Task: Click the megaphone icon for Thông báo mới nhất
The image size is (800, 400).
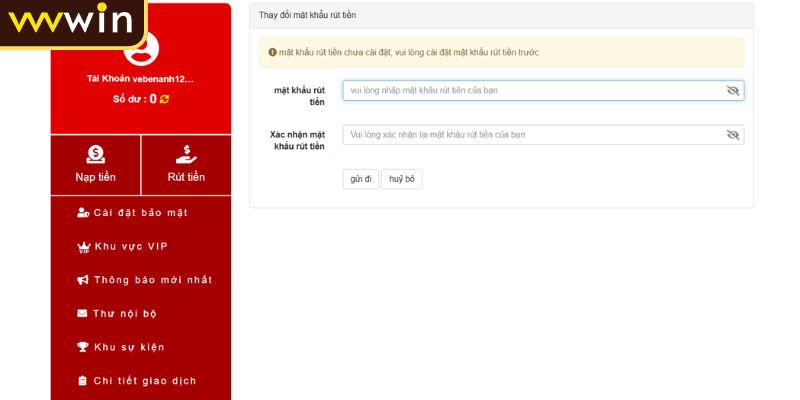Action: pos(83,280)
